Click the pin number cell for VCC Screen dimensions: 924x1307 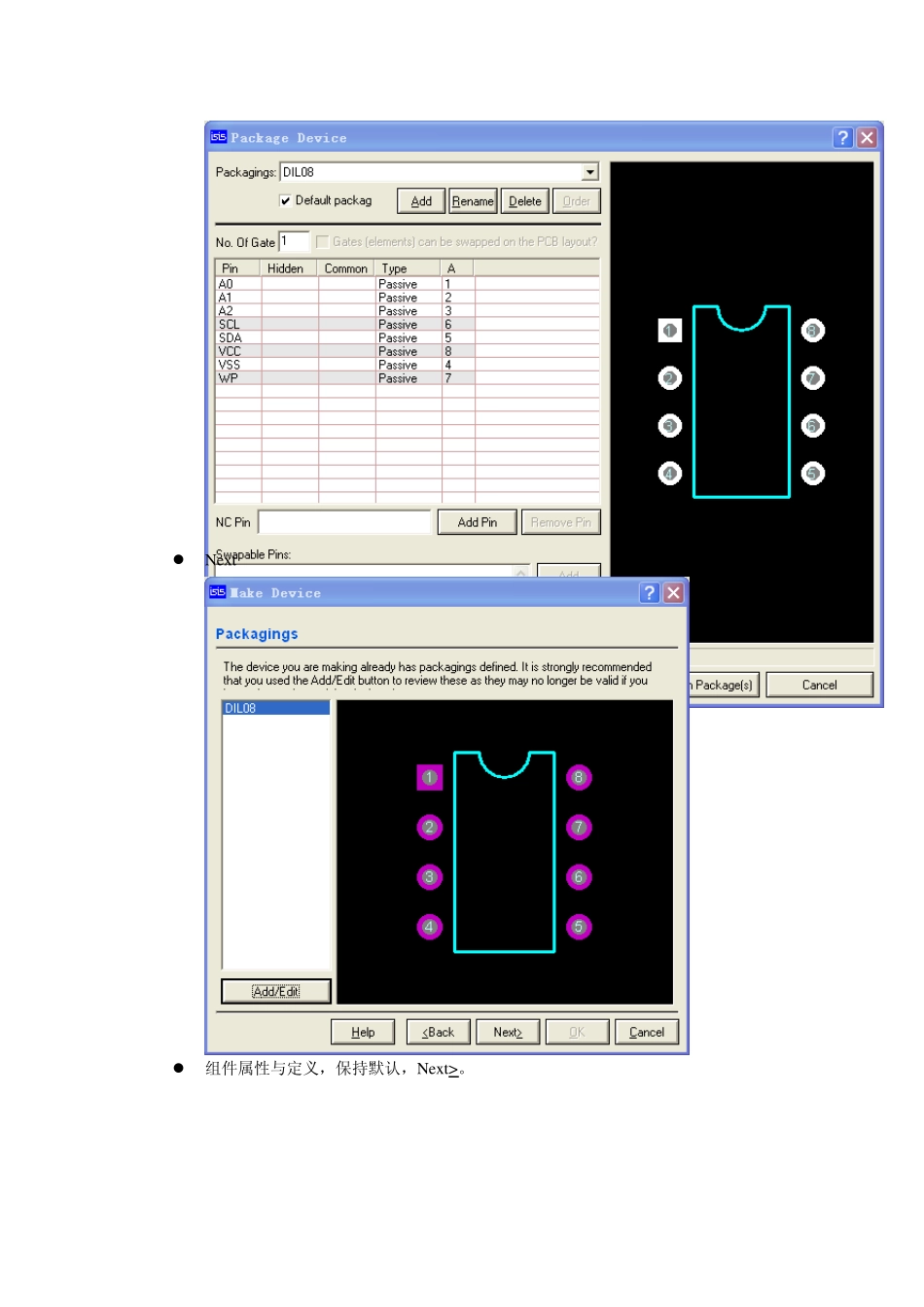point(458,352)
